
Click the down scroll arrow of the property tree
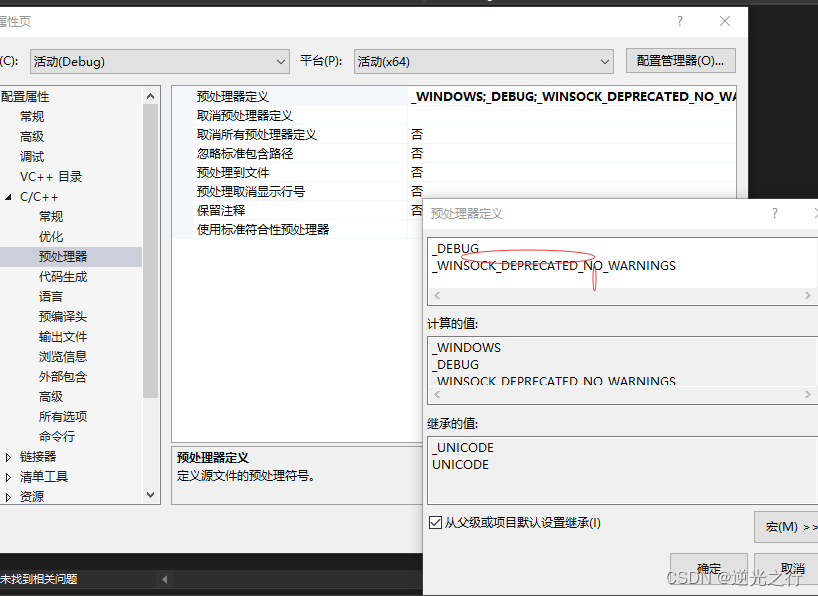(x=151, y=494)
